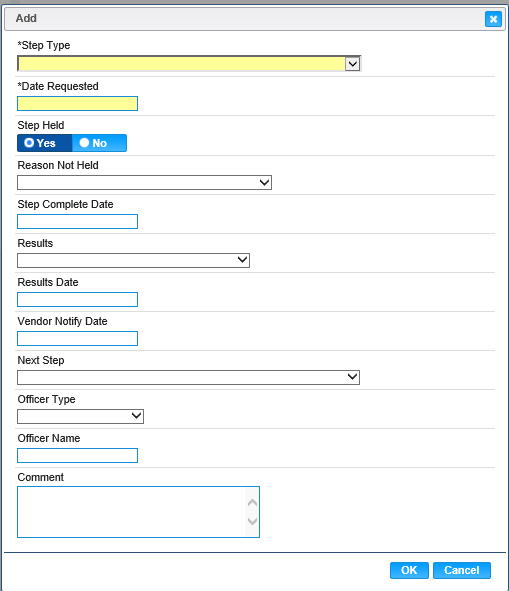Click the Results Date input
This screenshot has height=591, width=509.
[77, 300]
